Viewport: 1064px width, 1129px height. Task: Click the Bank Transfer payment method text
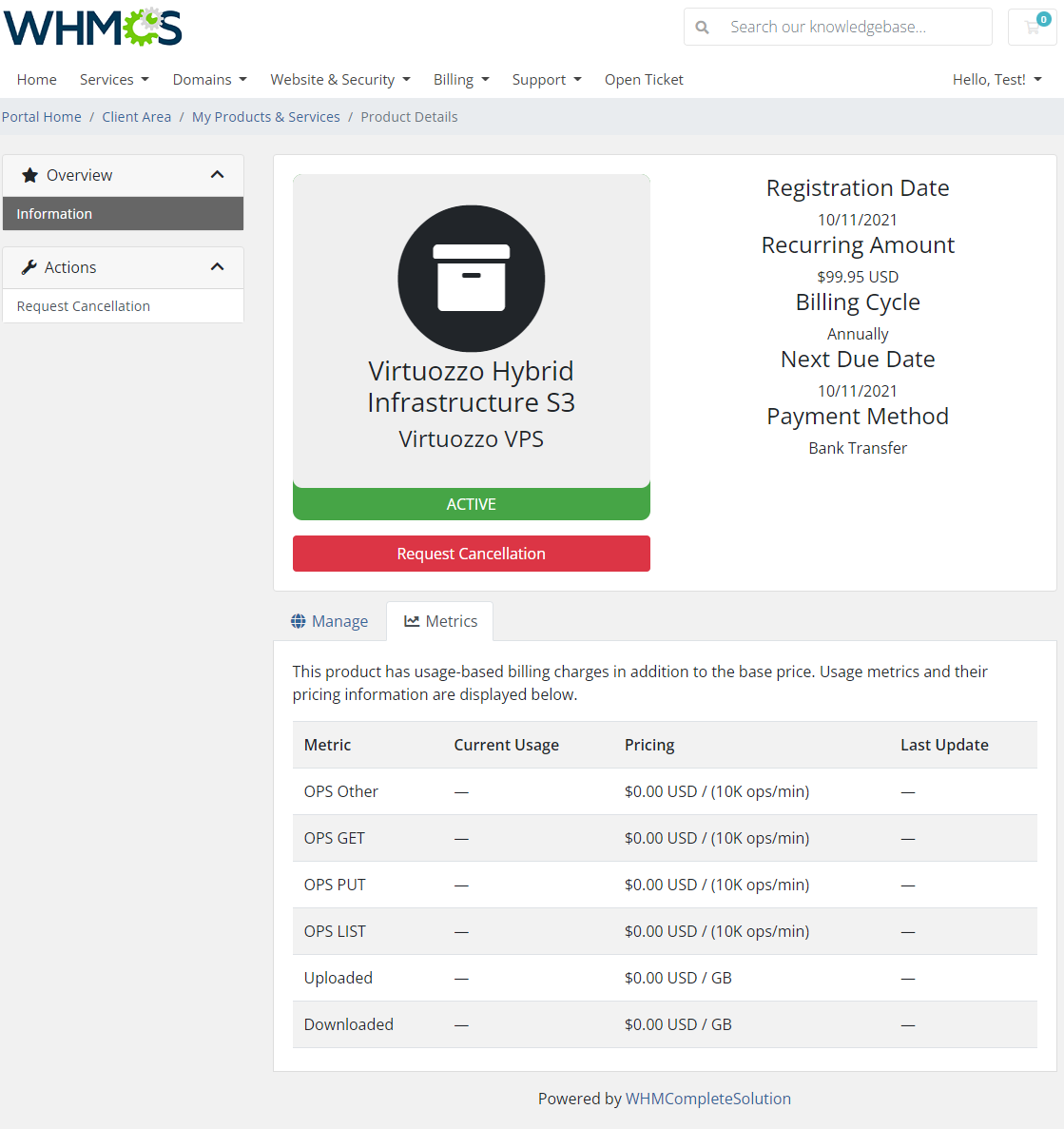tap(858, 448)
